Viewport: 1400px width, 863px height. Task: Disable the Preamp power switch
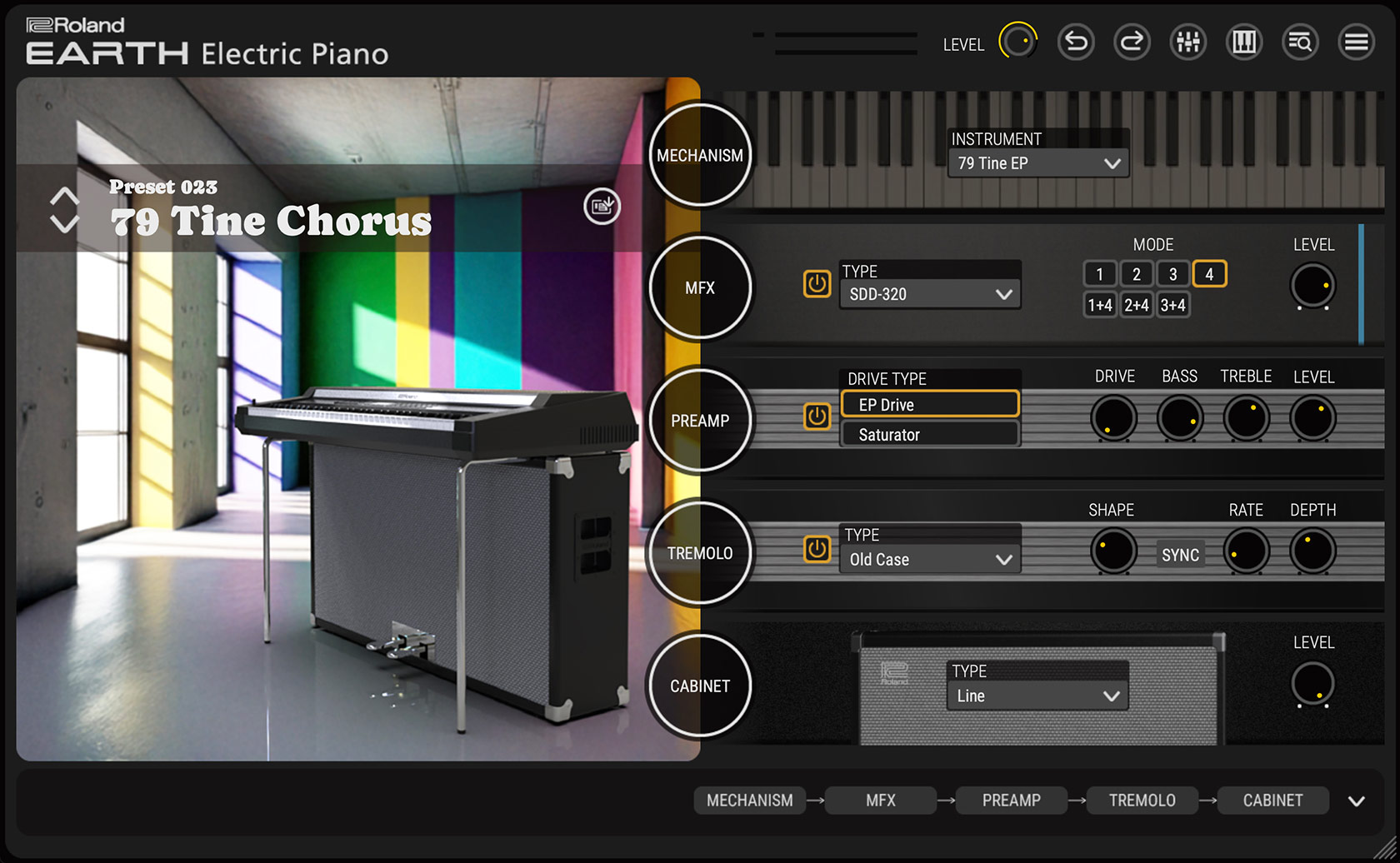click(x=817, y=417)
